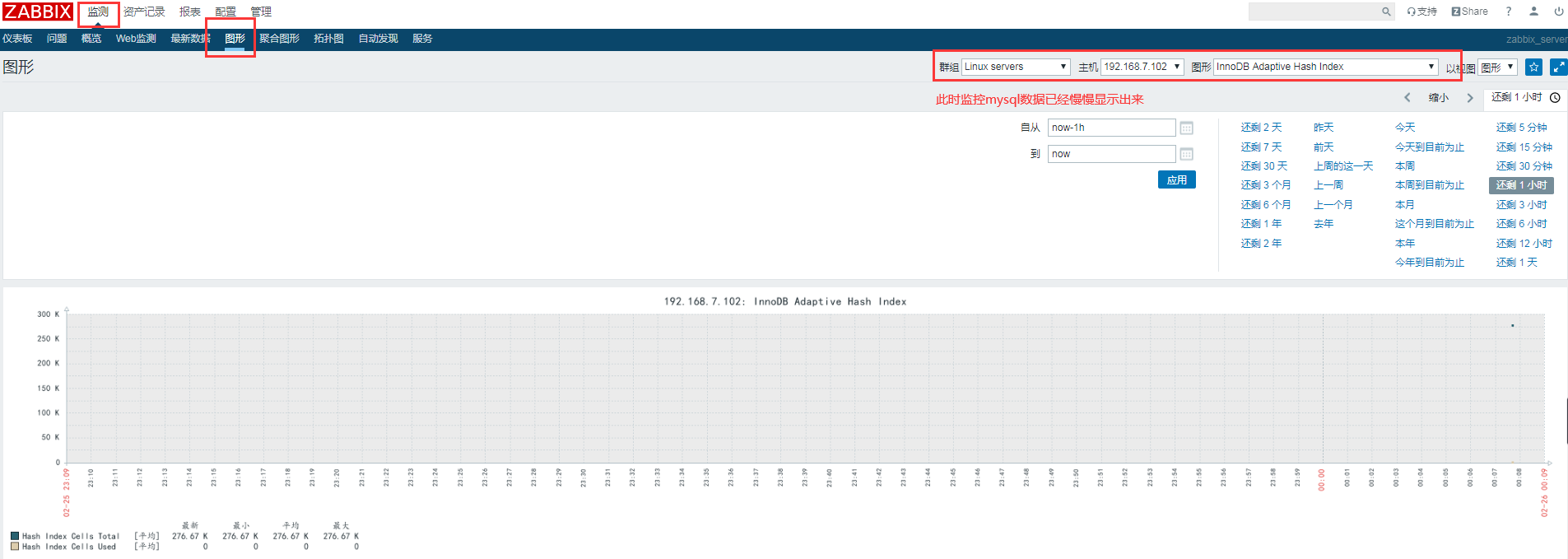Click the logout power icon
The width and height of the screenshot is (1568, 559).
[x=1559, y=12]
